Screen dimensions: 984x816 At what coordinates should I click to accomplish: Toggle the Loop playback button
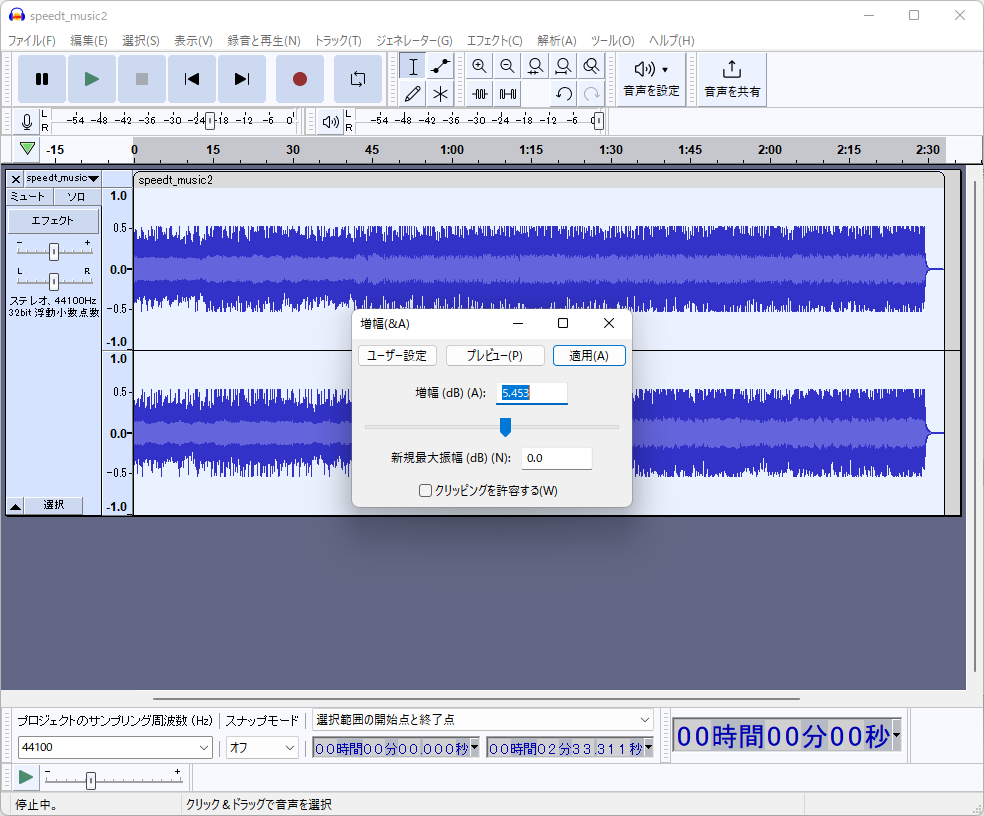[x=357, y=79]
